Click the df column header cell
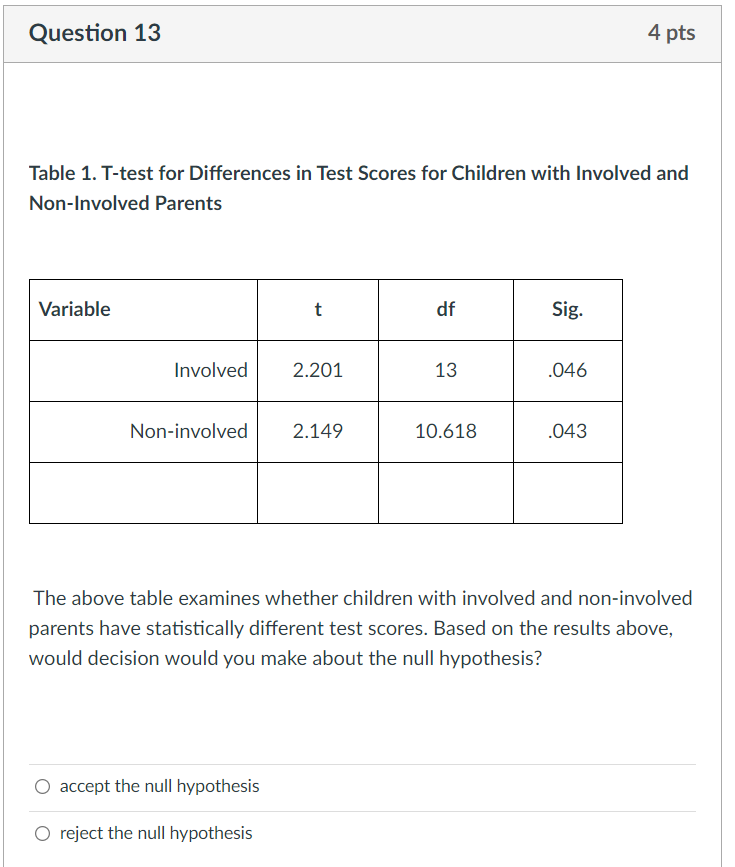The image size is (735, 867). pos(445,309)
